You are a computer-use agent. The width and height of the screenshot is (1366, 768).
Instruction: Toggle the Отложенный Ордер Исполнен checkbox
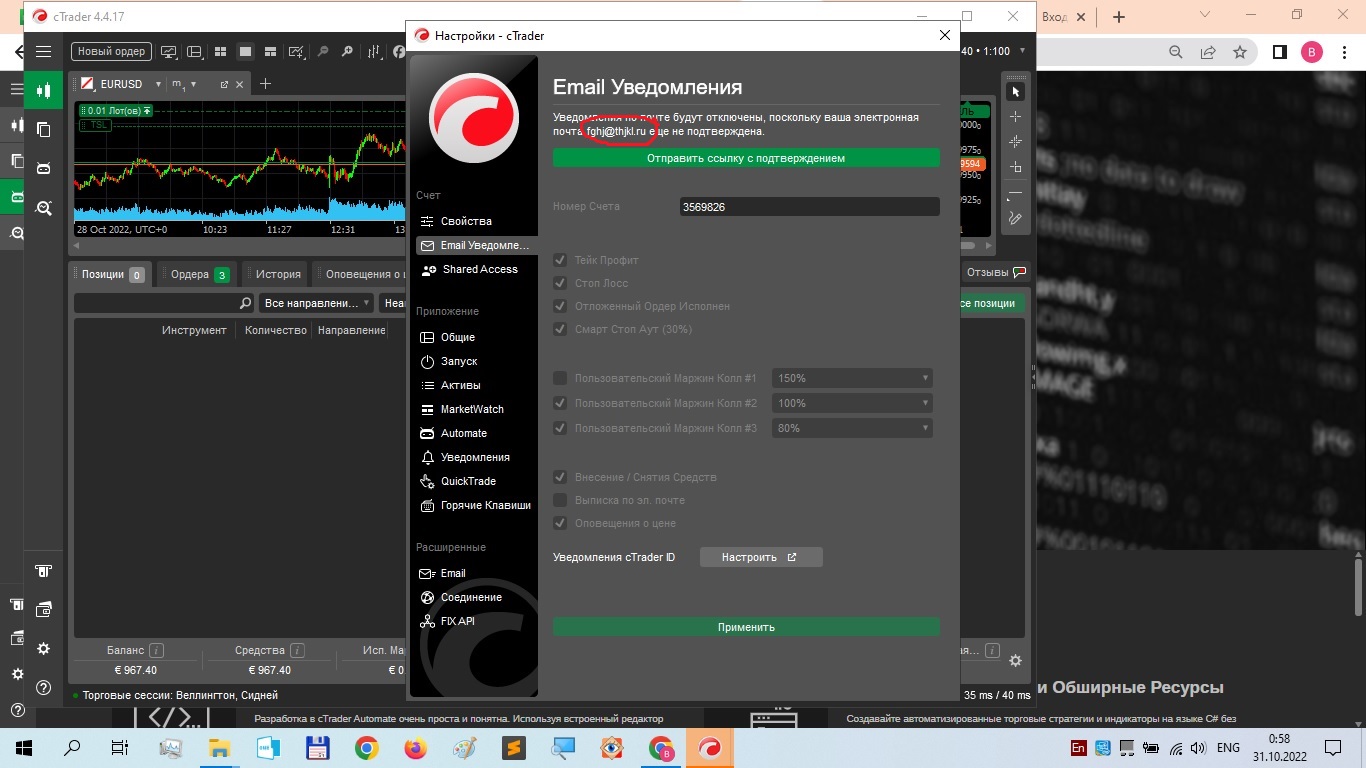(560, 306)
